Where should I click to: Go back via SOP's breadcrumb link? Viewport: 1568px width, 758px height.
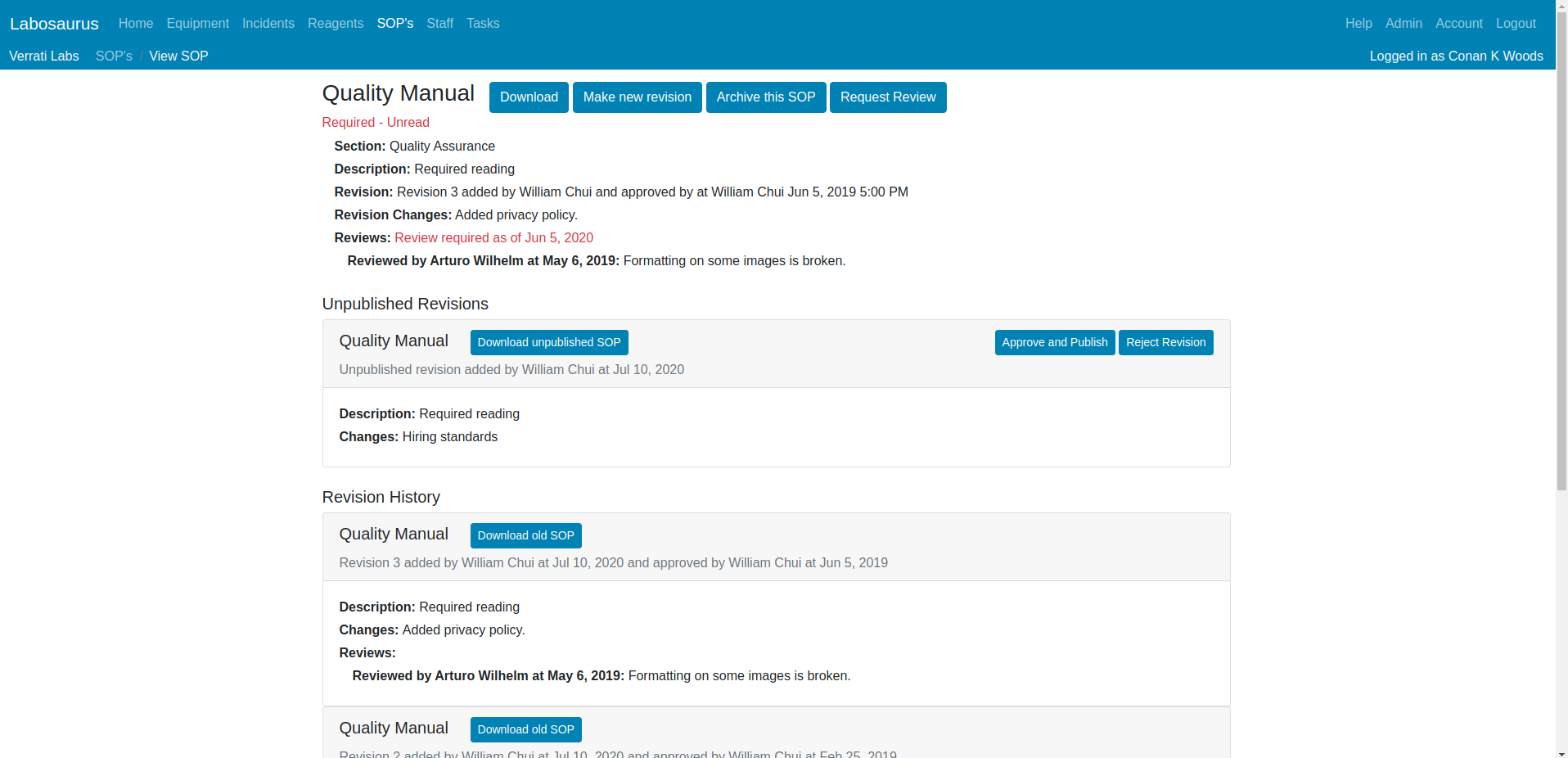114,56
